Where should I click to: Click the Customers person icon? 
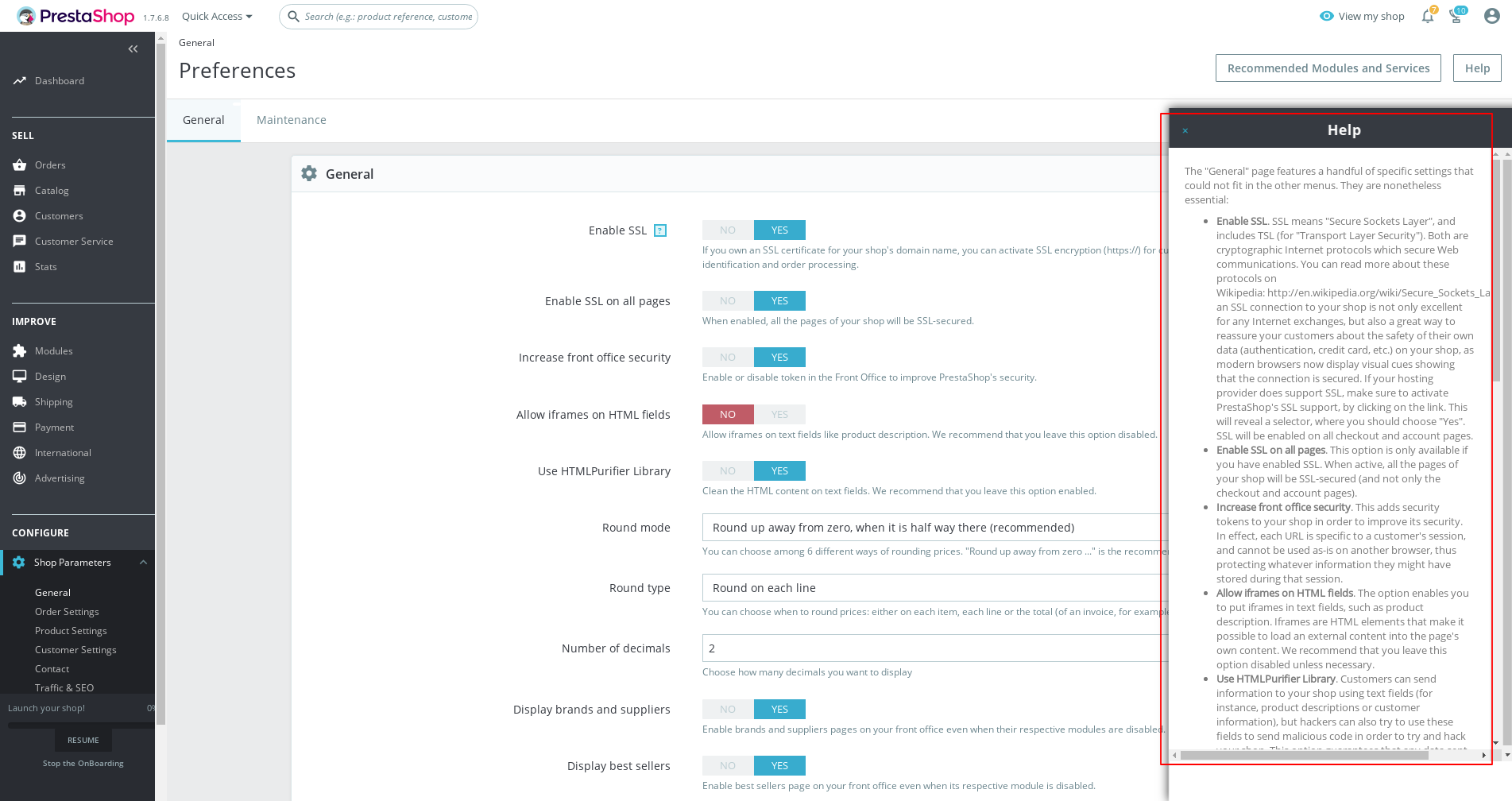click(19, 216)
